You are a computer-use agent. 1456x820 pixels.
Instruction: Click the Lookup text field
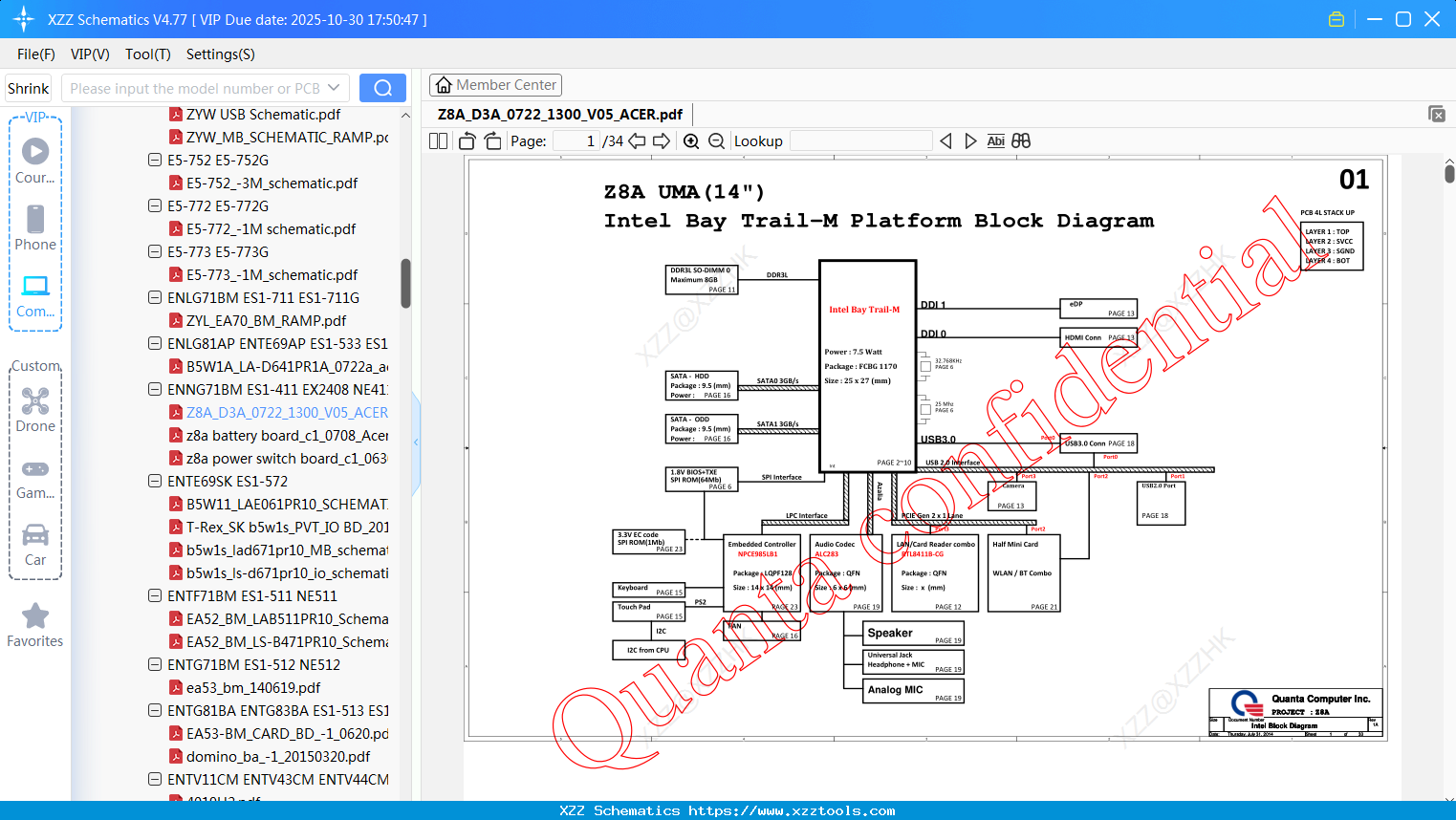point(861,141)
